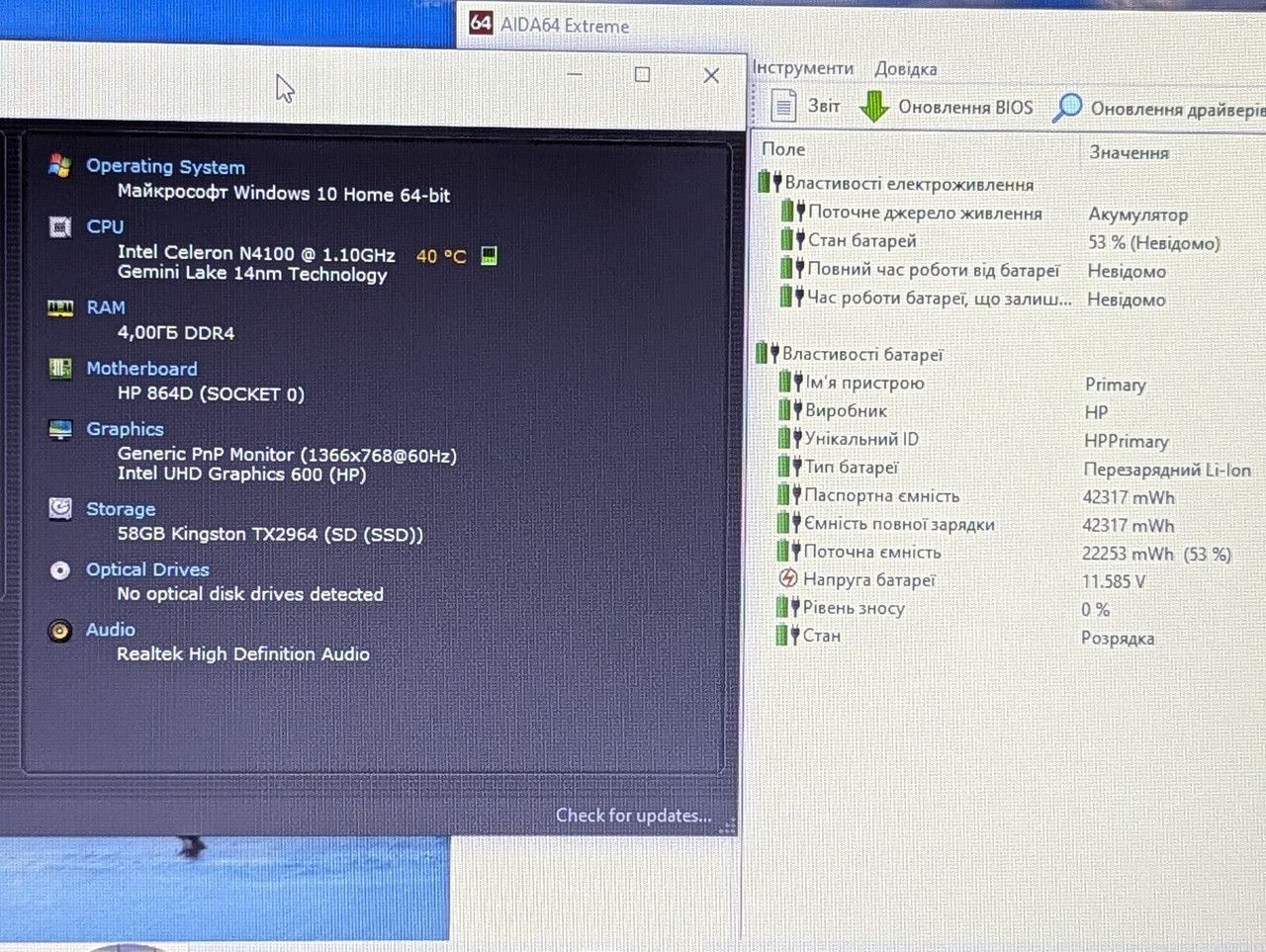
Task: Select '4,00ГБ DDR4' RAM value
Action: (x=176, y=333)
